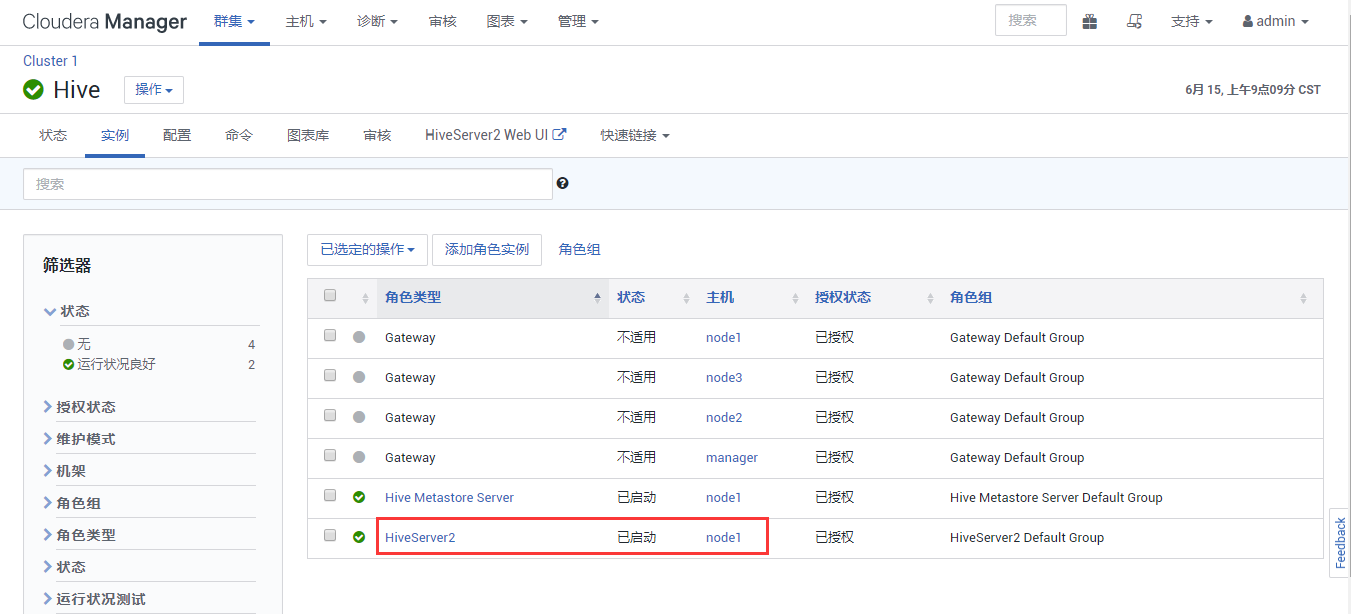The width and height of the screenshot is (1351, 614).
Task: Click the Cloudera Manager logo
Action: click(104, 22)
